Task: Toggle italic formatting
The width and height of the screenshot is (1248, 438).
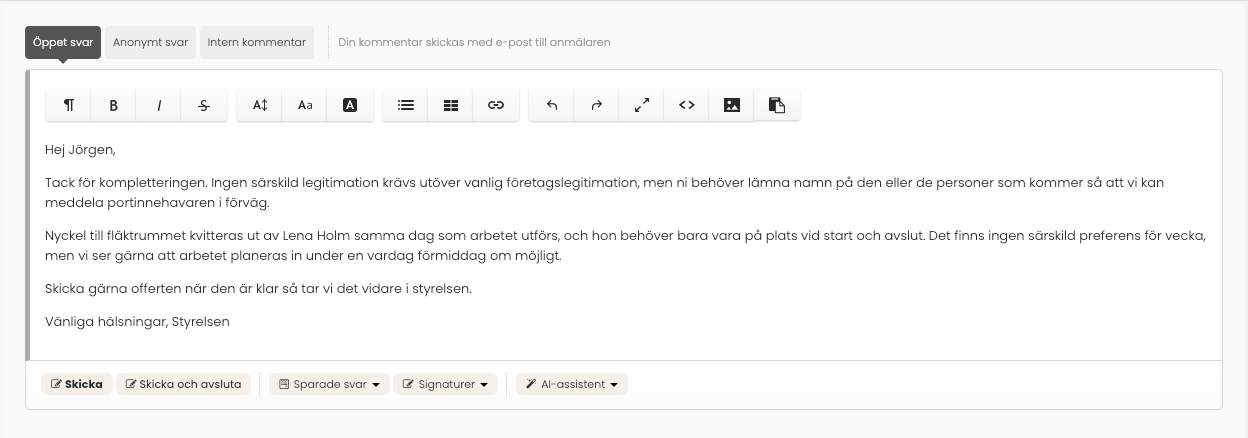Action: 159,105
